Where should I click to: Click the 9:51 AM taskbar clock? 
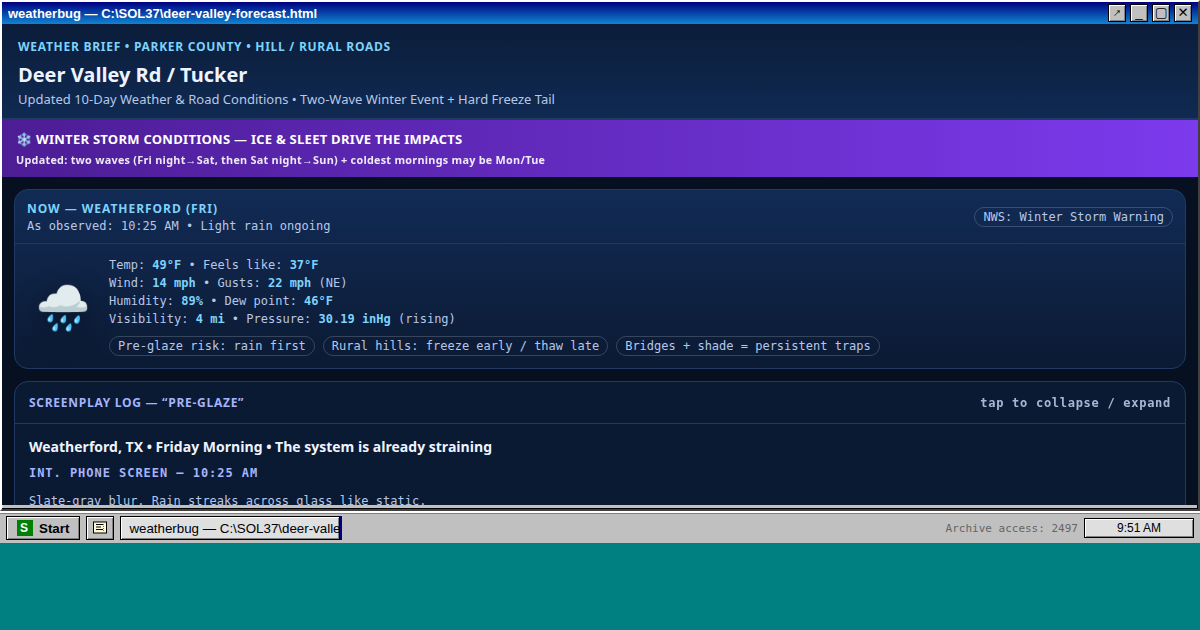(1138, 528)
